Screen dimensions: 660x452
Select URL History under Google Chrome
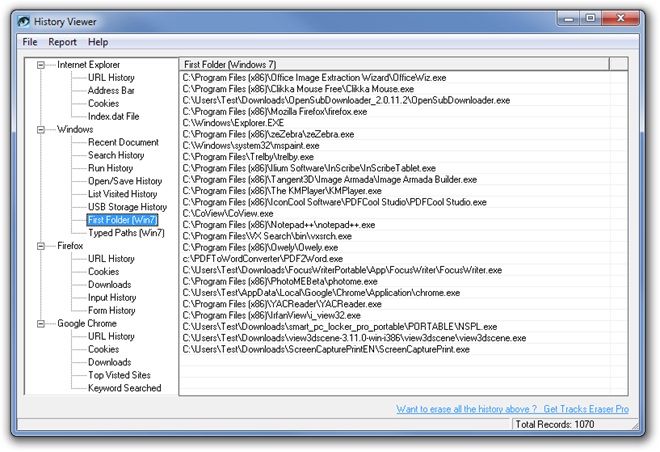111,337
